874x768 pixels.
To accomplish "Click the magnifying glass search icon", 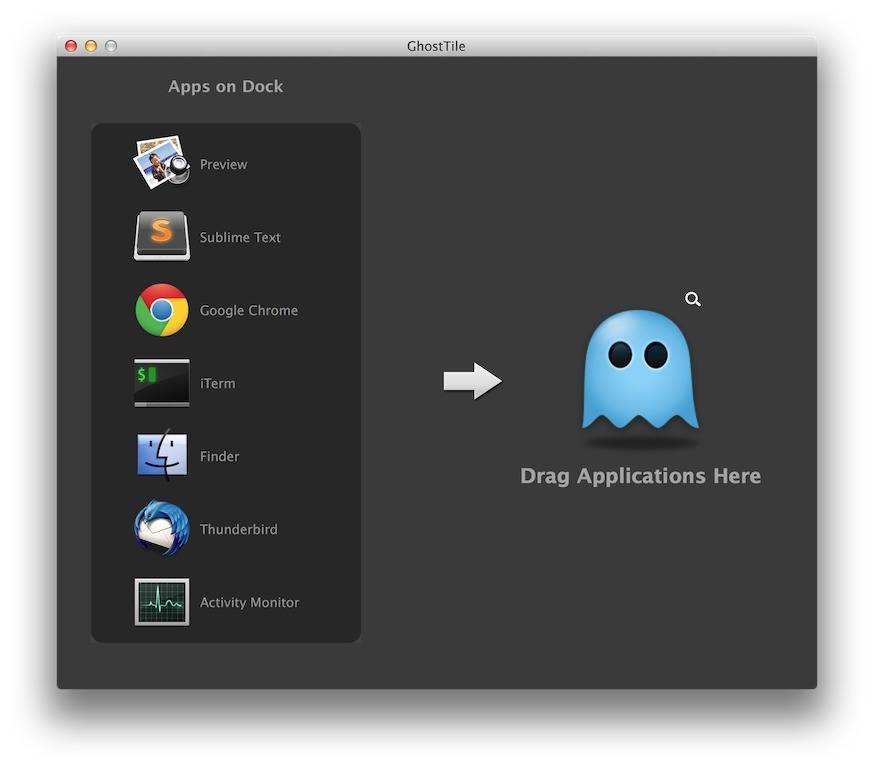I will 693,299.
